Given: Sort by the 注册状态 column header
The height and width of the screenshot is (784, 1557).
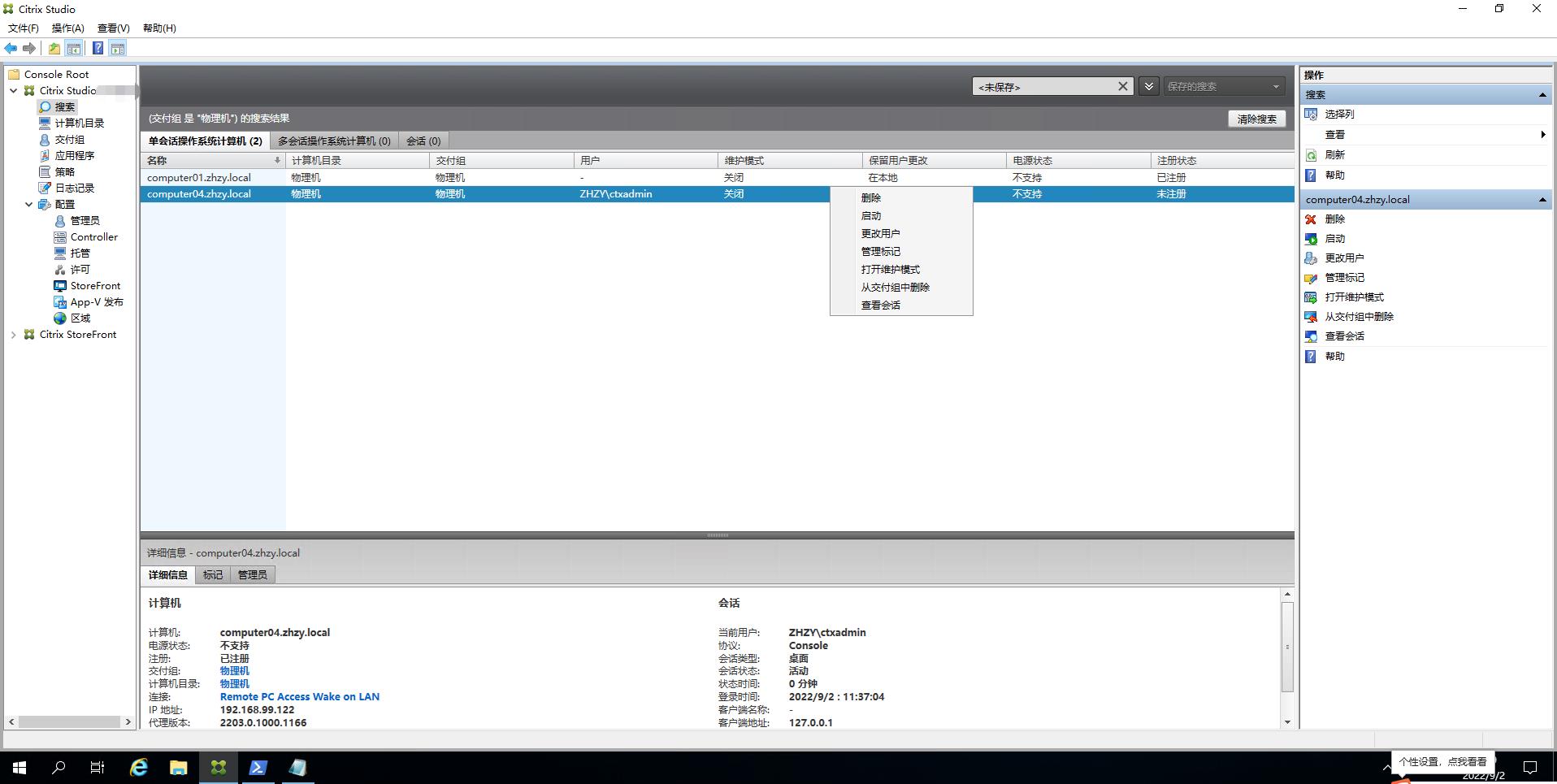Looking at the screenshot, I should coord(1221,160).
